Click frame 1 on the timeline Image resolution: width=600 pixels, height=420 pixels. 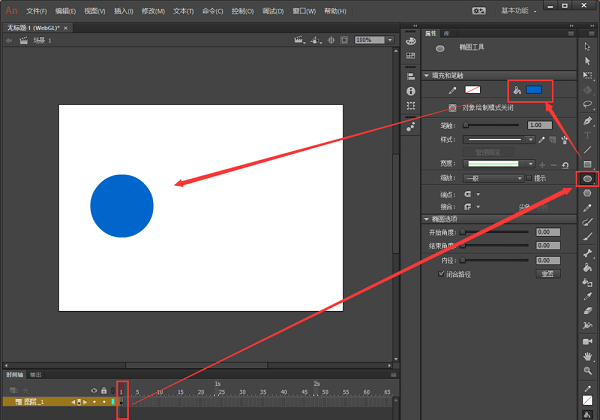tap(121, 402)
